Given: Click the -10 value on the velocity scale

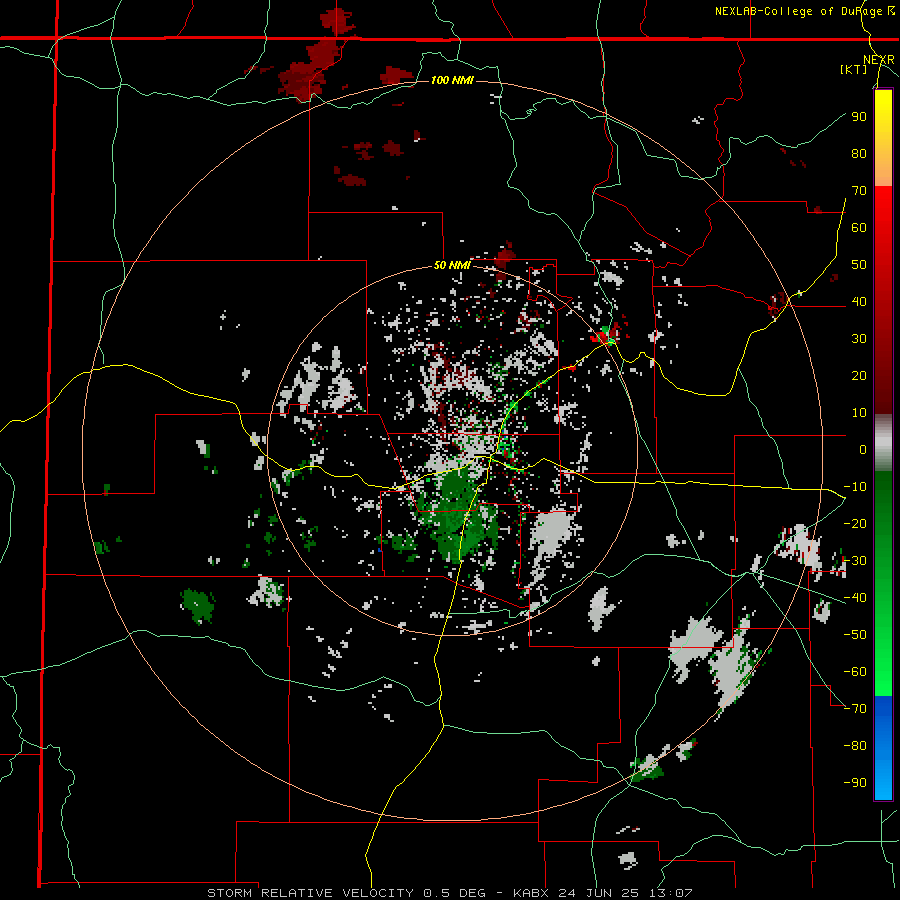Looking at the screenshot, I should coord(855,487).
